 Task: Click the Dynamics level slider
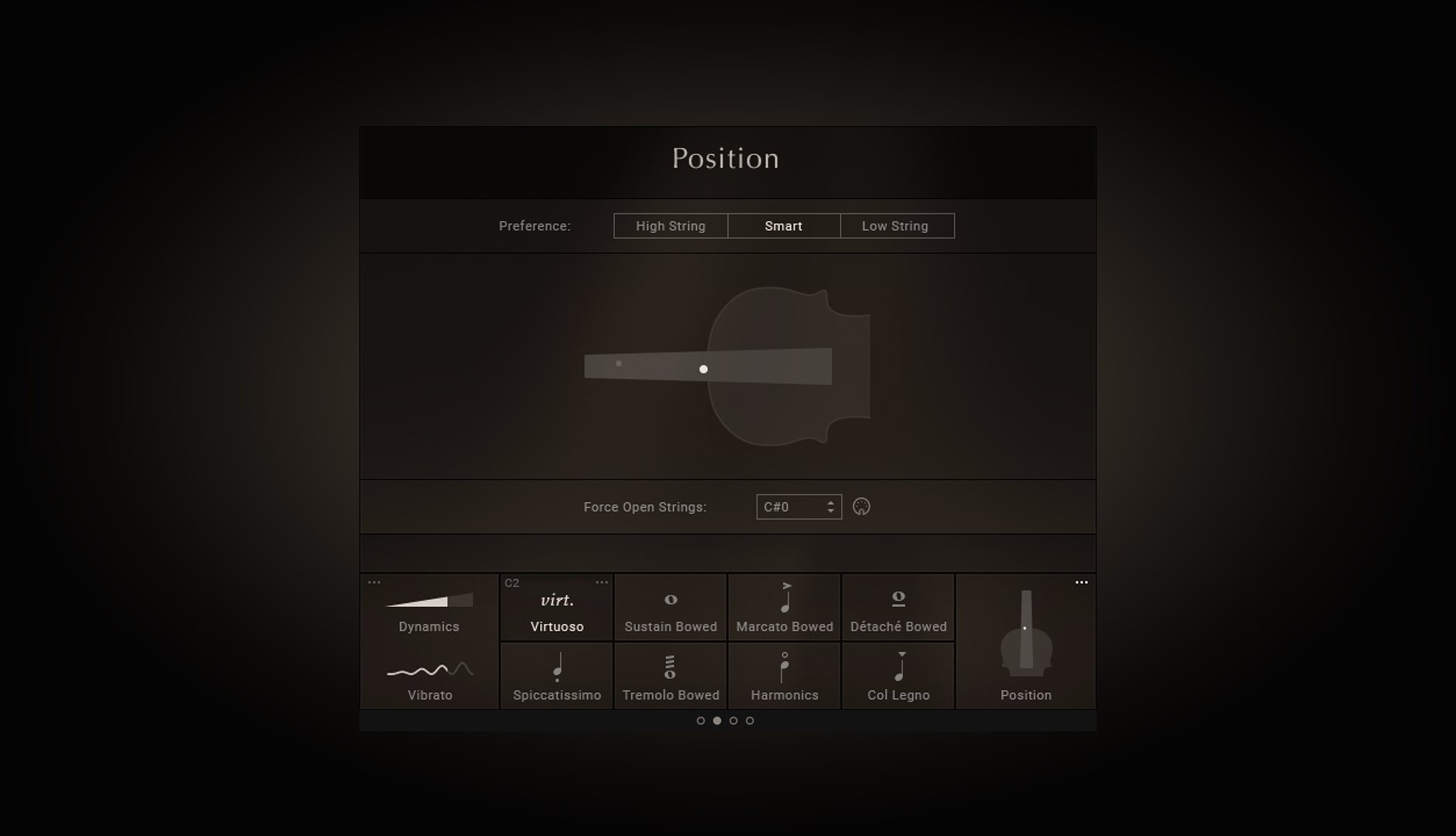429,600
